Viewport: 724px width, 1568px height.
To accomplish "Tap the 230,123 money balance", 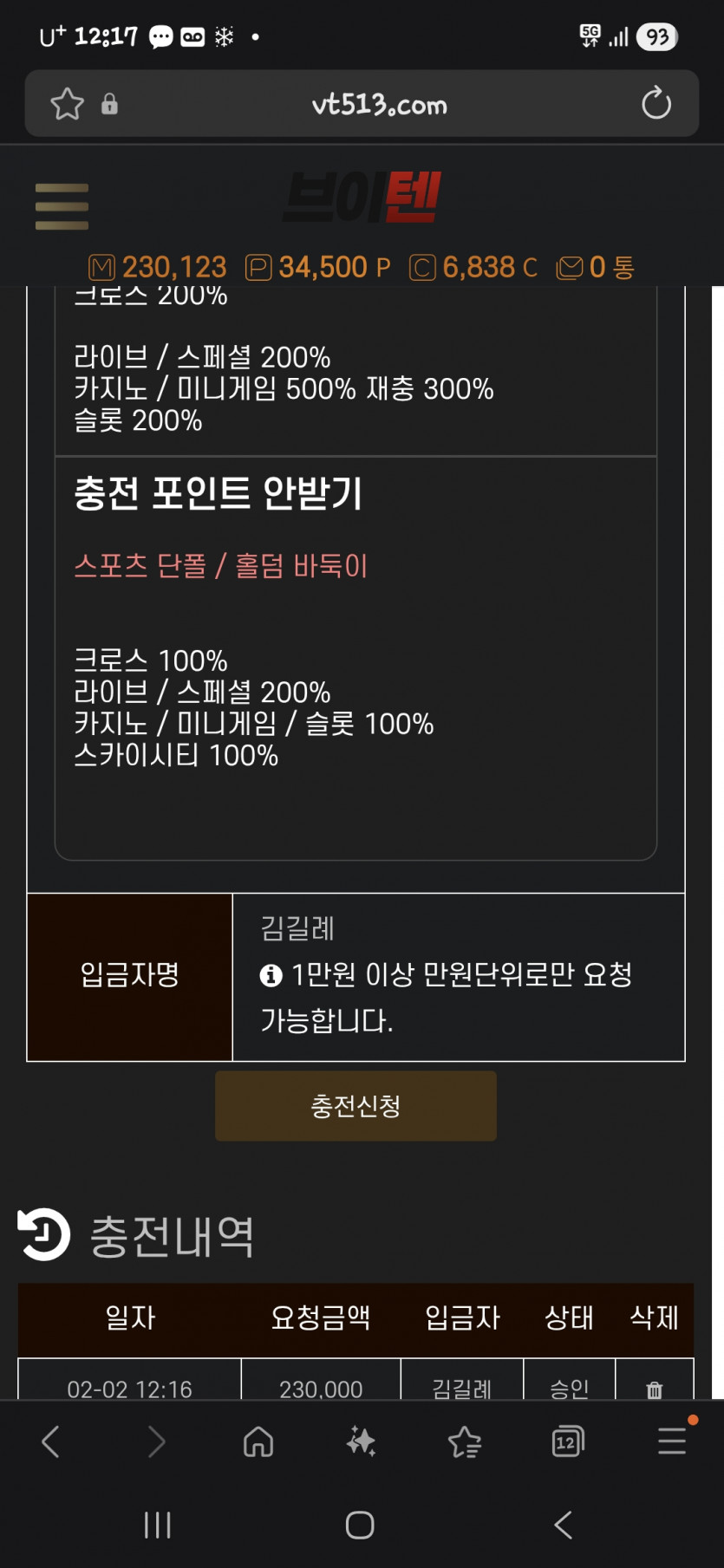I will click(158, 267).
